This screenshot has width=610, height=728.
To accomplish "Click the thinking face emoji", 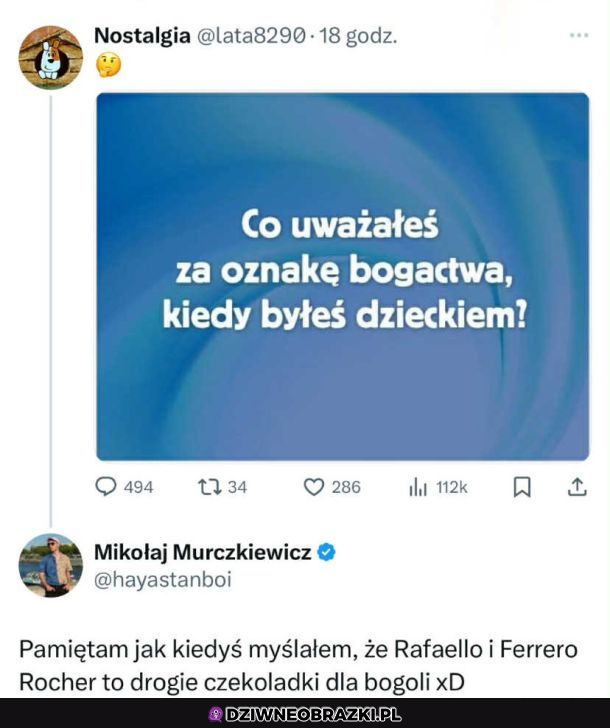I will [x=108, y=65].
